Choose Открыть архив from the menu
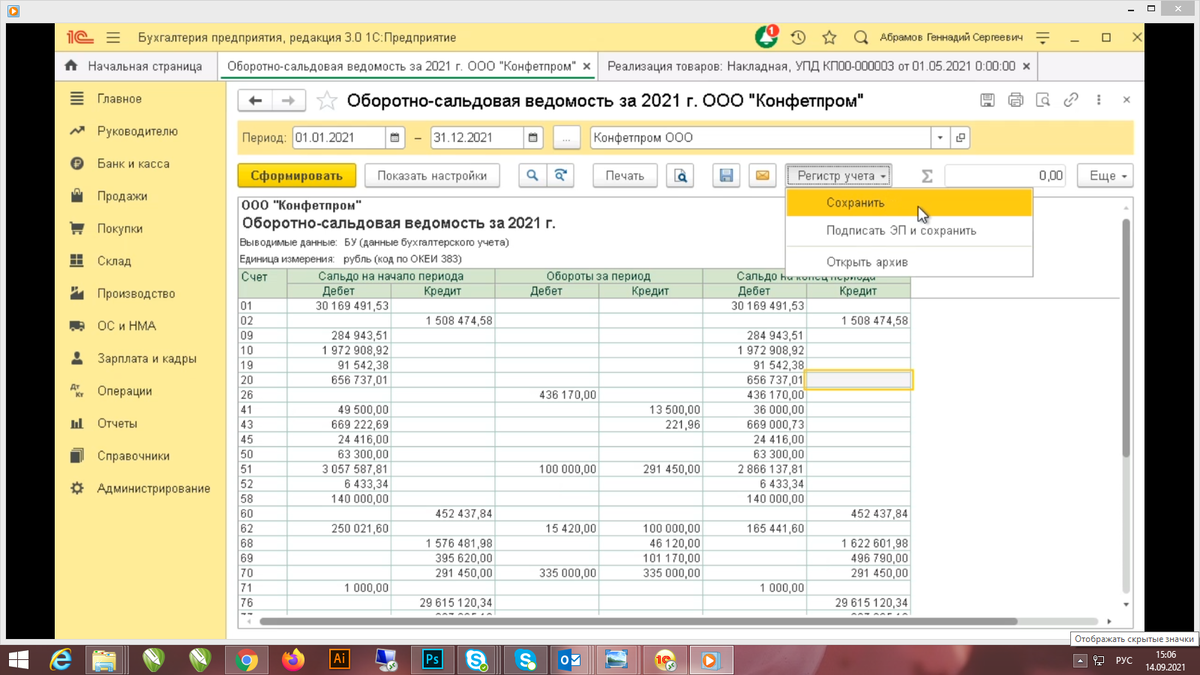Image resolution: width=1200 pixels, height=675 pixels. point(909,262)
